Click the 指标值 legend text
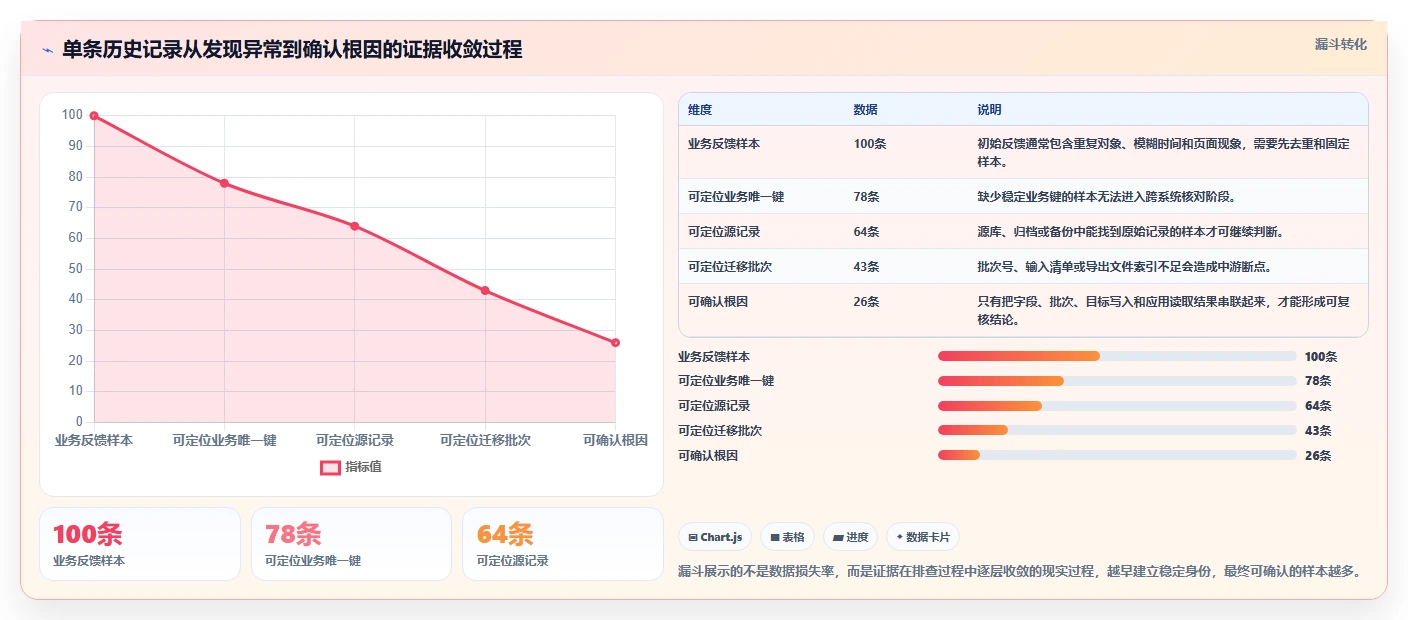The height and width of the screenshot is (620, 1408). pyautogui.click(x=364, y=467)
